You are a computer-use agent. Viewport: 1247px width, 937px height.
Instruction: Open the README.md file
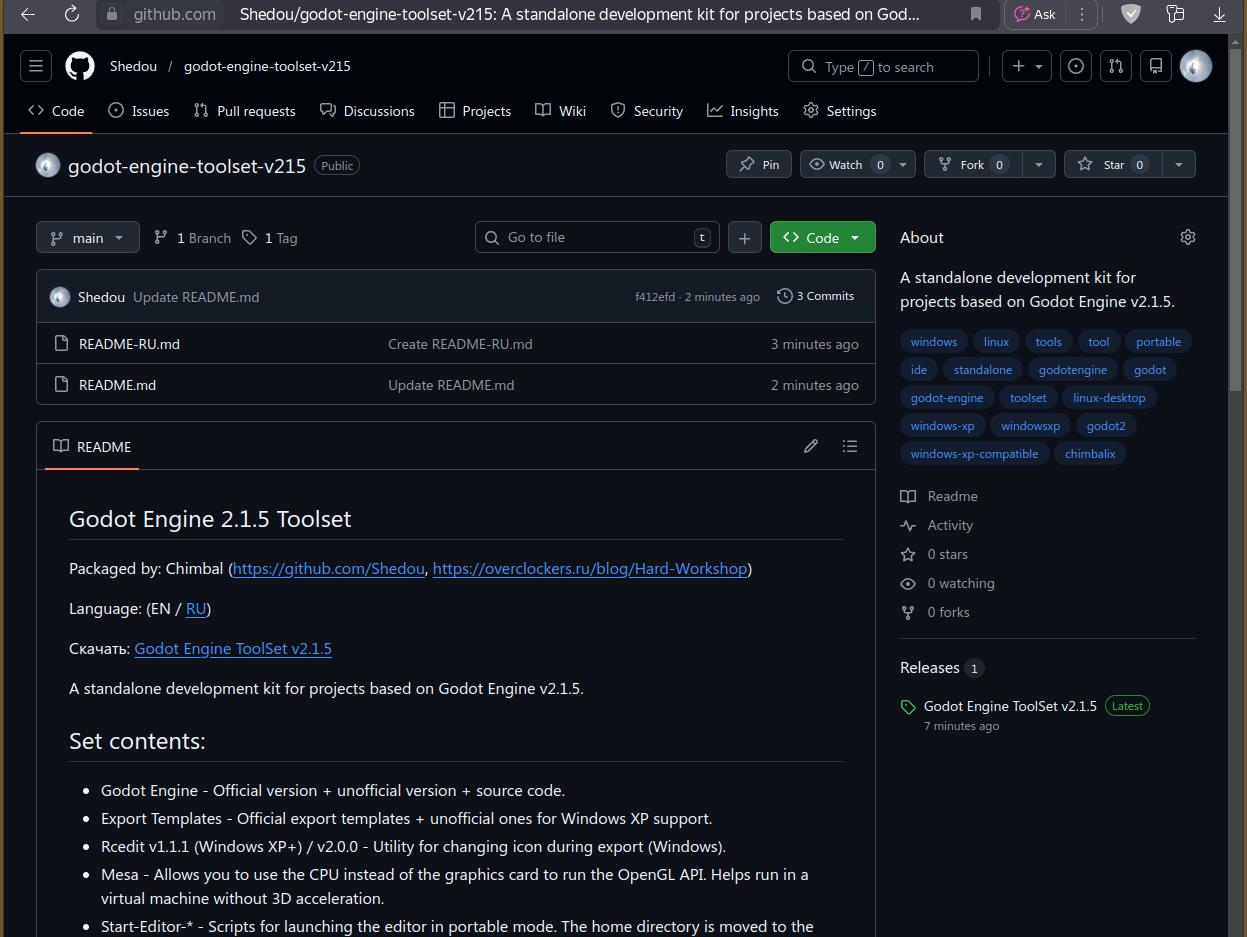tap(117, 385)
